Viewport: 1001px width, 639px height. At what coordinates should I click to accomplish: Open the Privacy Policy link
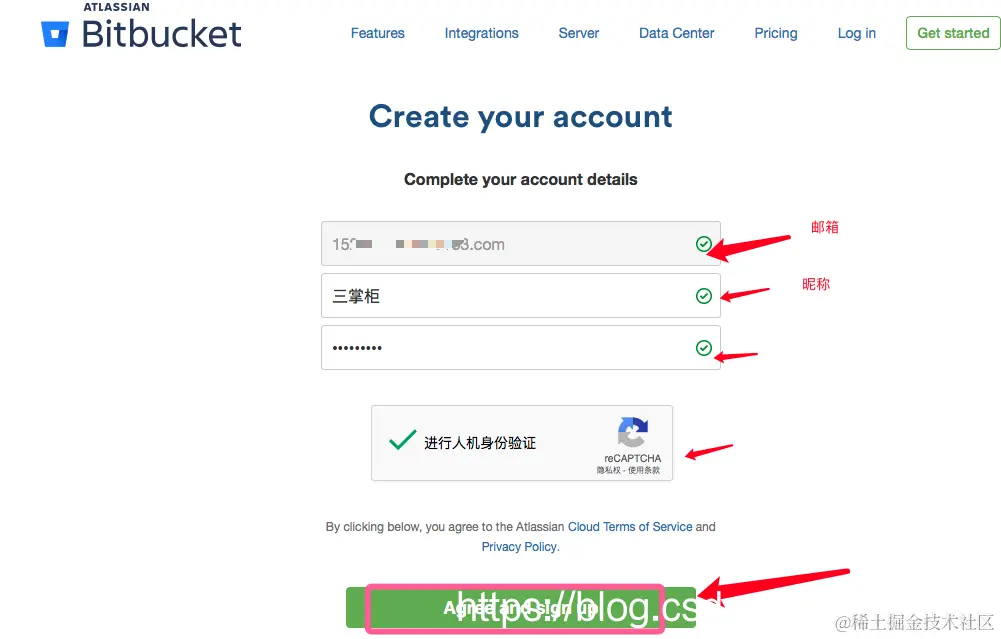[x=520, y=547]
